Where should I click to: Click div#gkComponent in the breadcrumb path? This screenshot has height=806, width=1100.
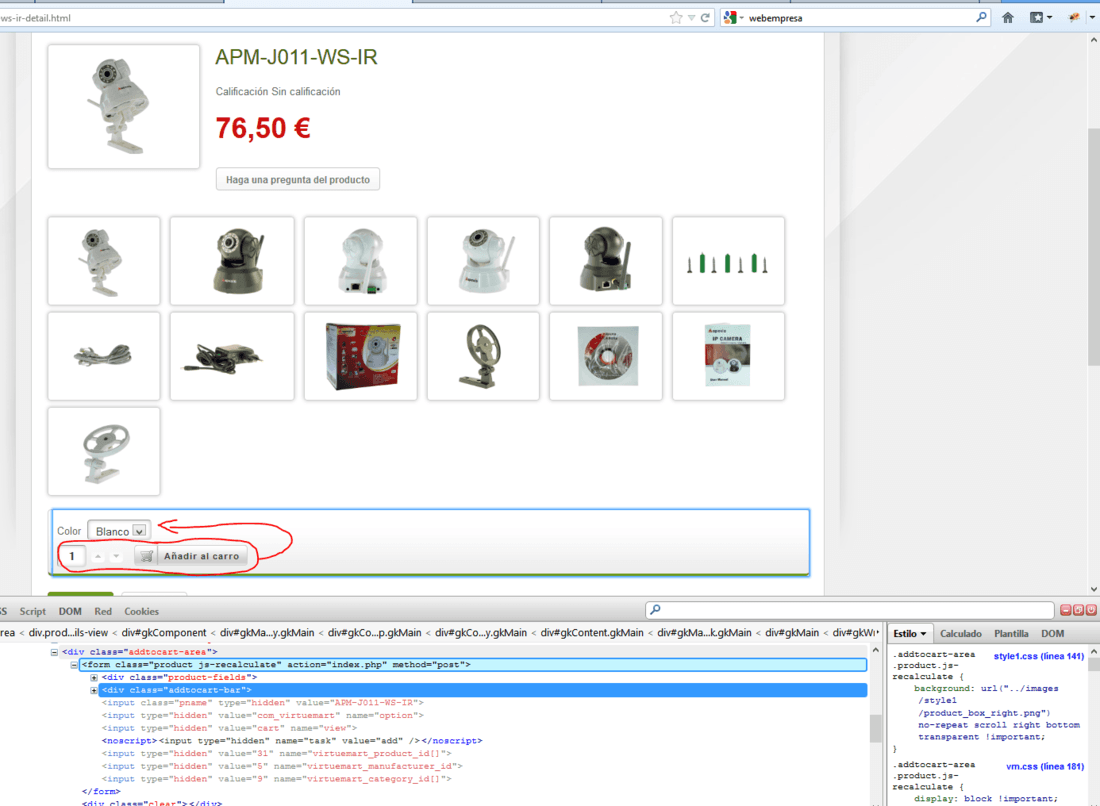(164, 633)
